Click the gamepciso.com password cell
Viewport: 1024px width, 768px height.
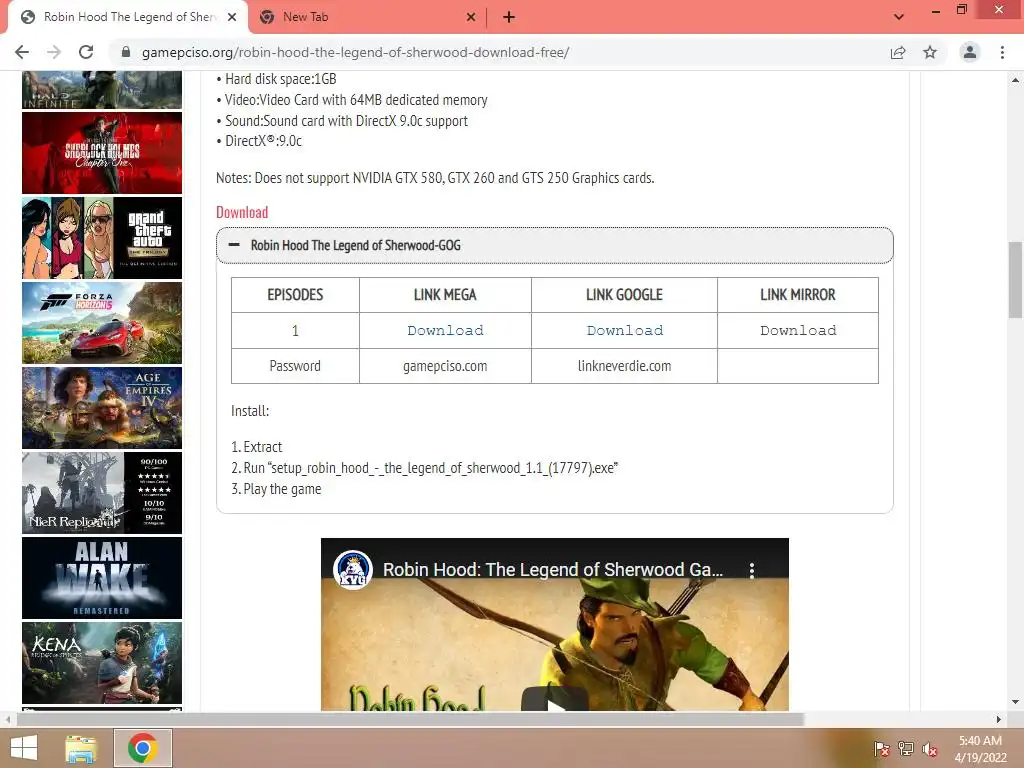point(445,366)
